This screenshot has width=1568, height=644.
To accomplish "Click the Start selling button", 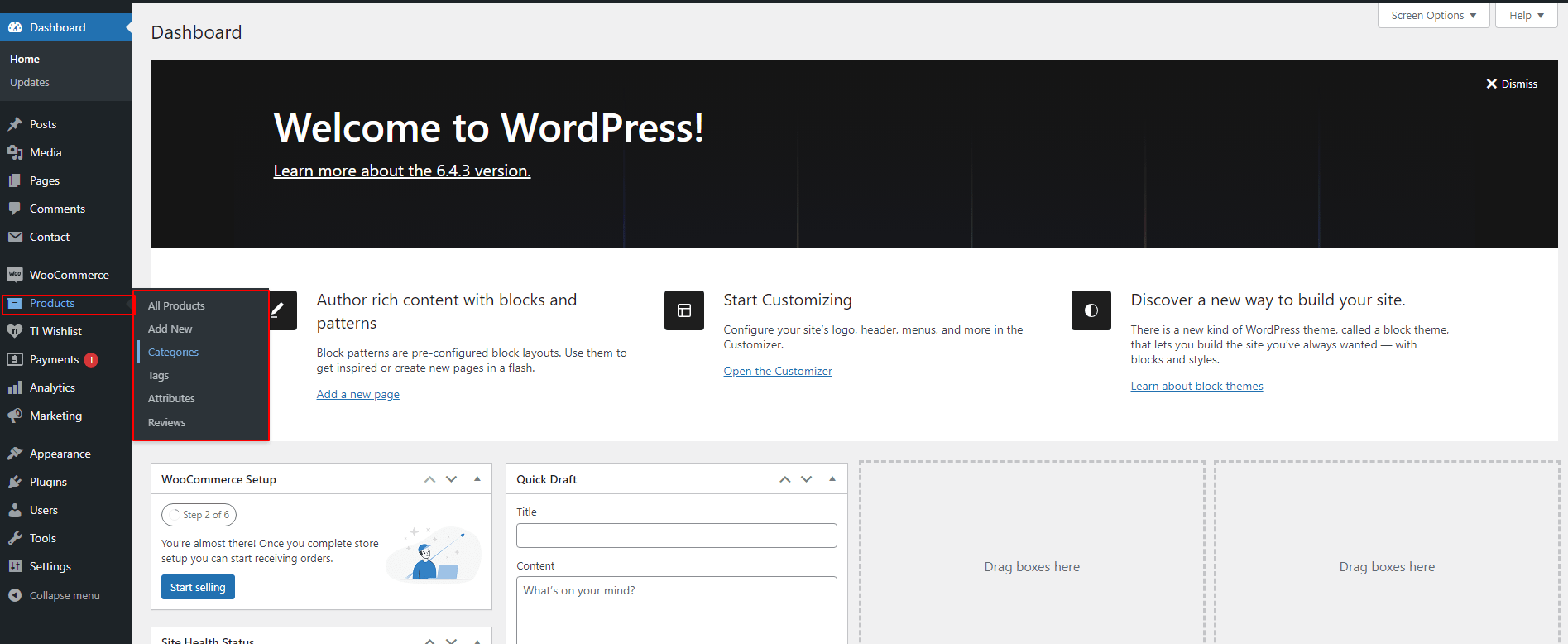I will pyautogui.click(x=198, y=587).
